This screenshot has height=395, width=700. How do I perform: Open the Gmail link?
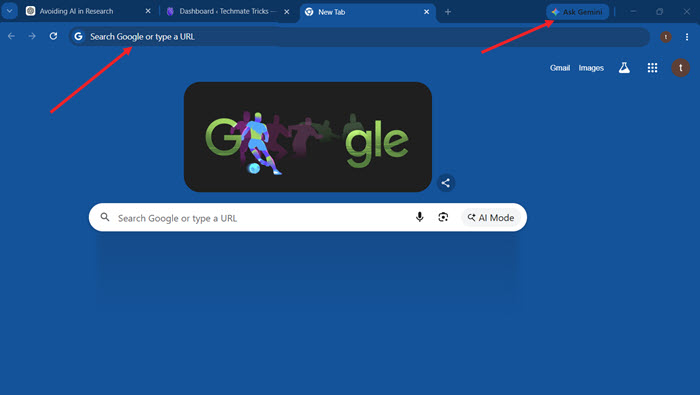click(560, 68)
